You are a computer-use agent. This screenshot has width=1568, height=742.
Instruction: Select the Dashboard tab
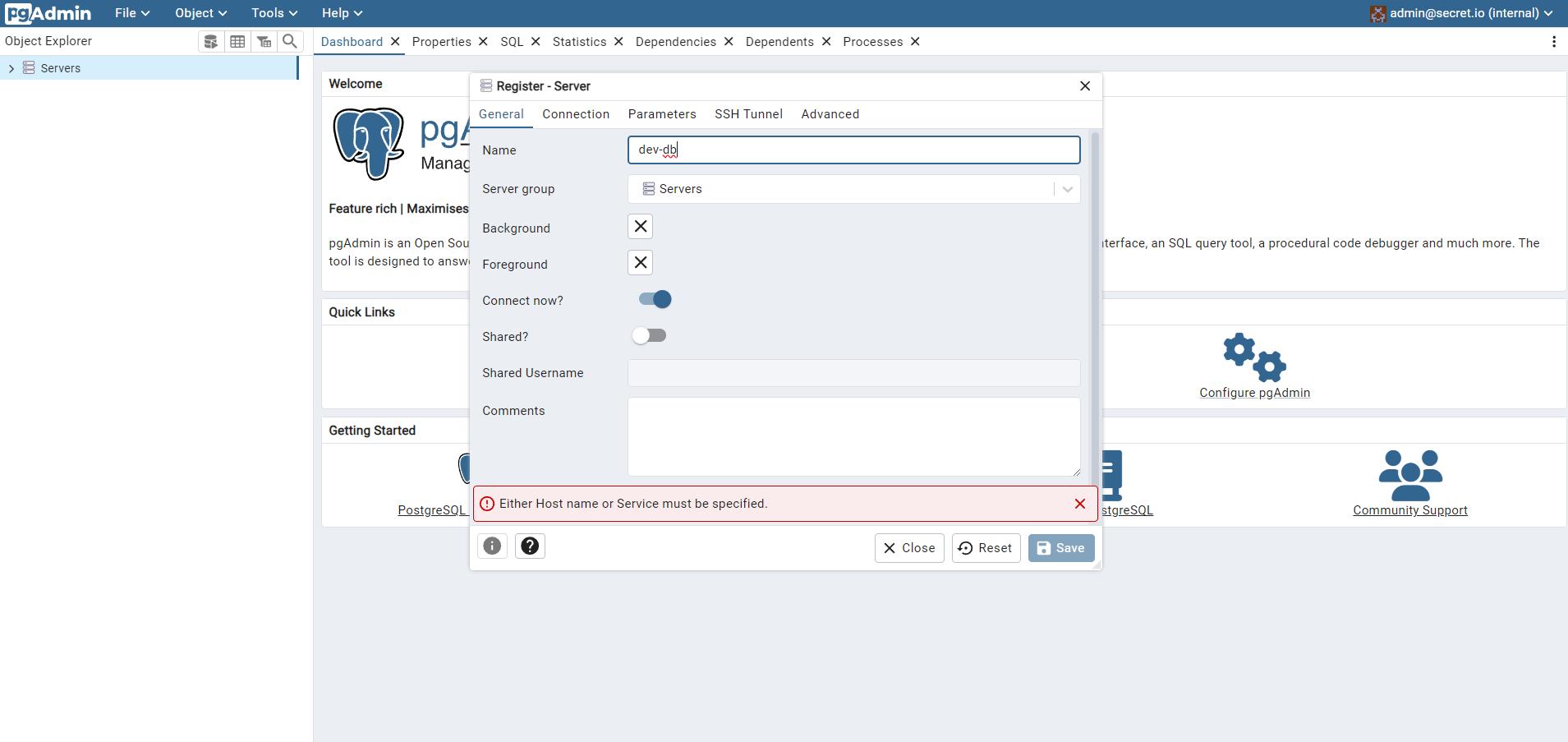(352, 42)
